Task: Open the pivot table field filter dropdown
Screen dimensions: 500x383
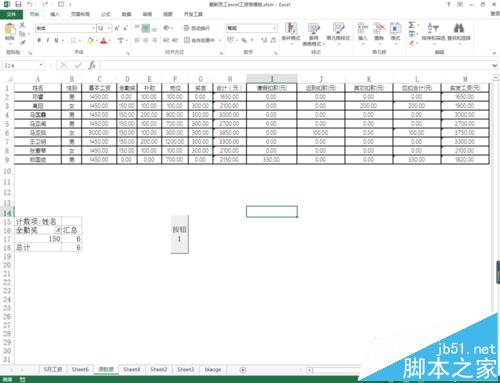Action: pyautogui.click(x=58, y=230)
